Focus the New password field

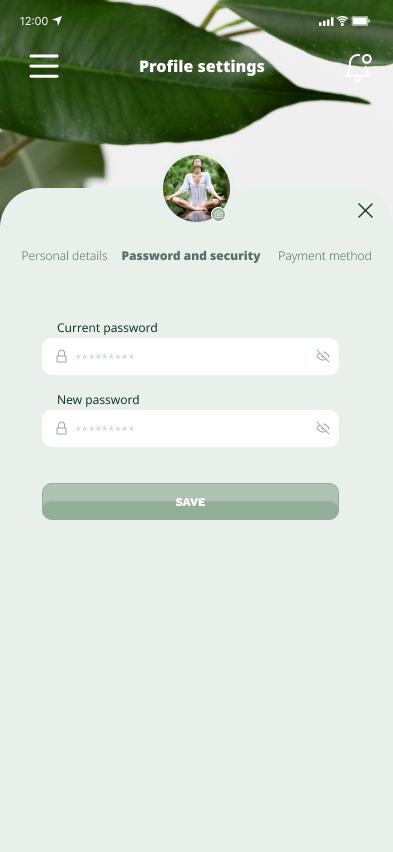[x=190, y=429]
